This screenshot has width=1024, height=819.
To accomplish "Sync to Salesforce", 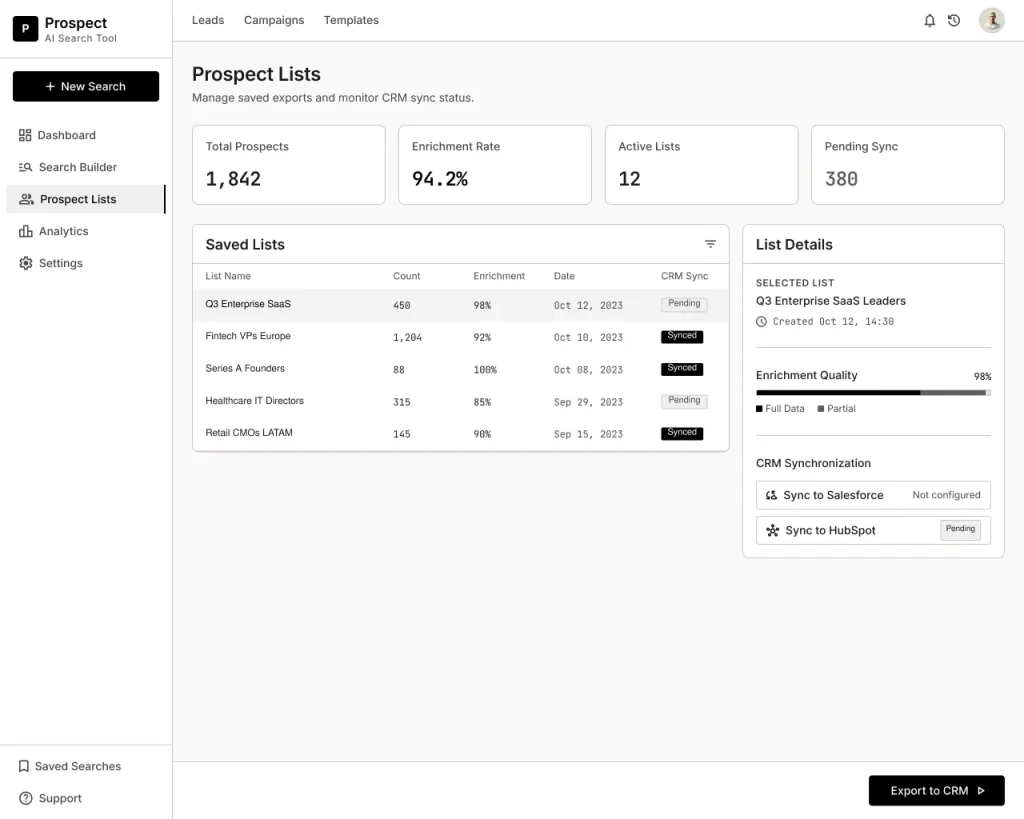I will (873, 495).
